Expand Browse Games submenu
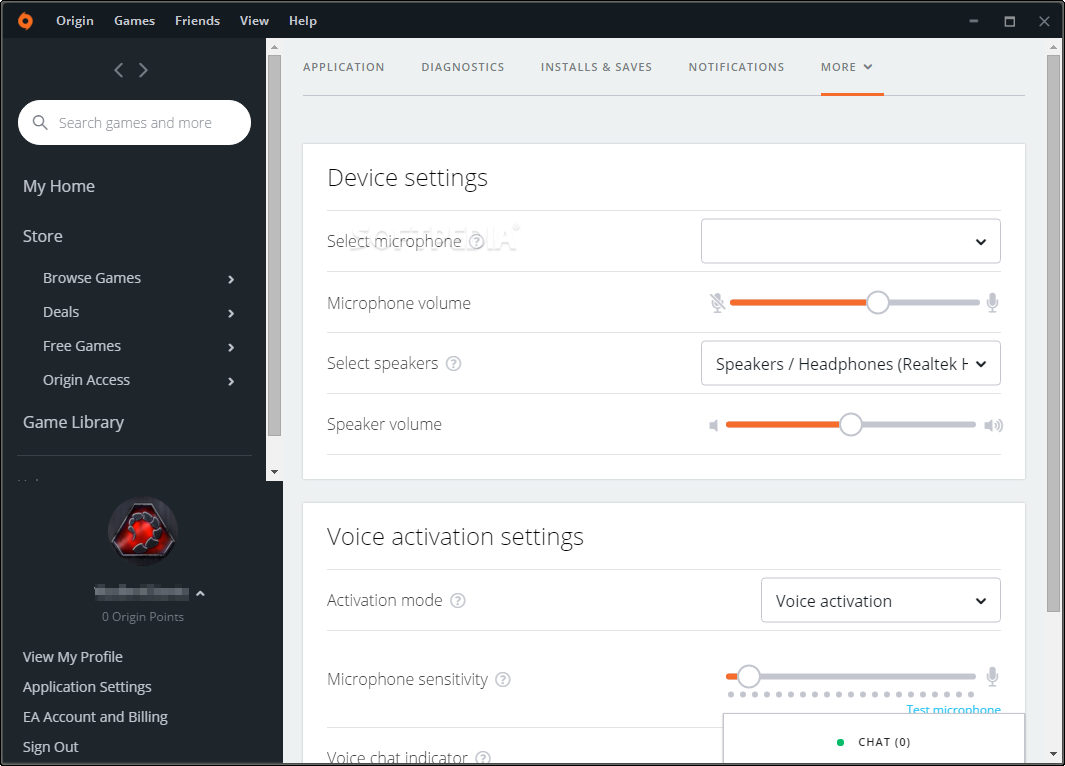The height and width of the screenshot is (766, 1065). coord(231,279)
